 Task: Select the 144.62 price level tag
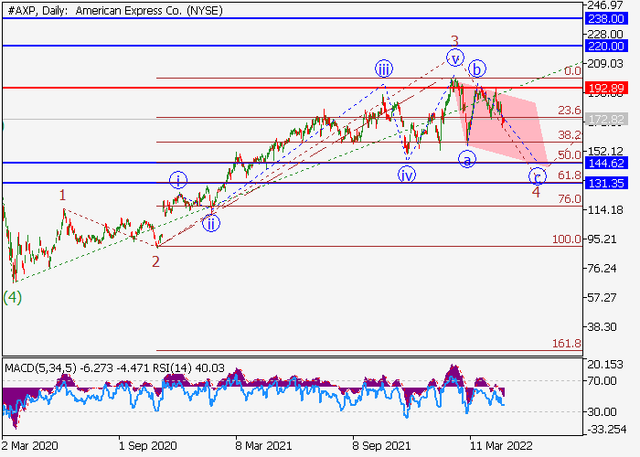612,163
